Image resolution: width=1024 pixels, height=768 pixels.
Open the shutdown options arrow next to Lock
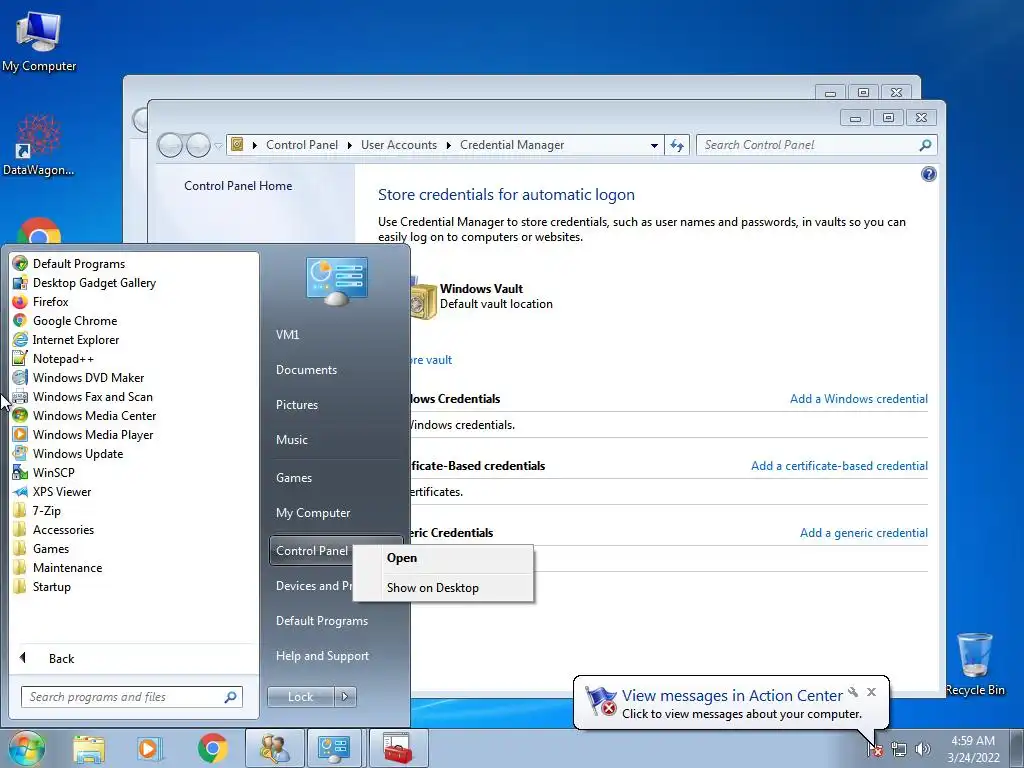[345, 697]
